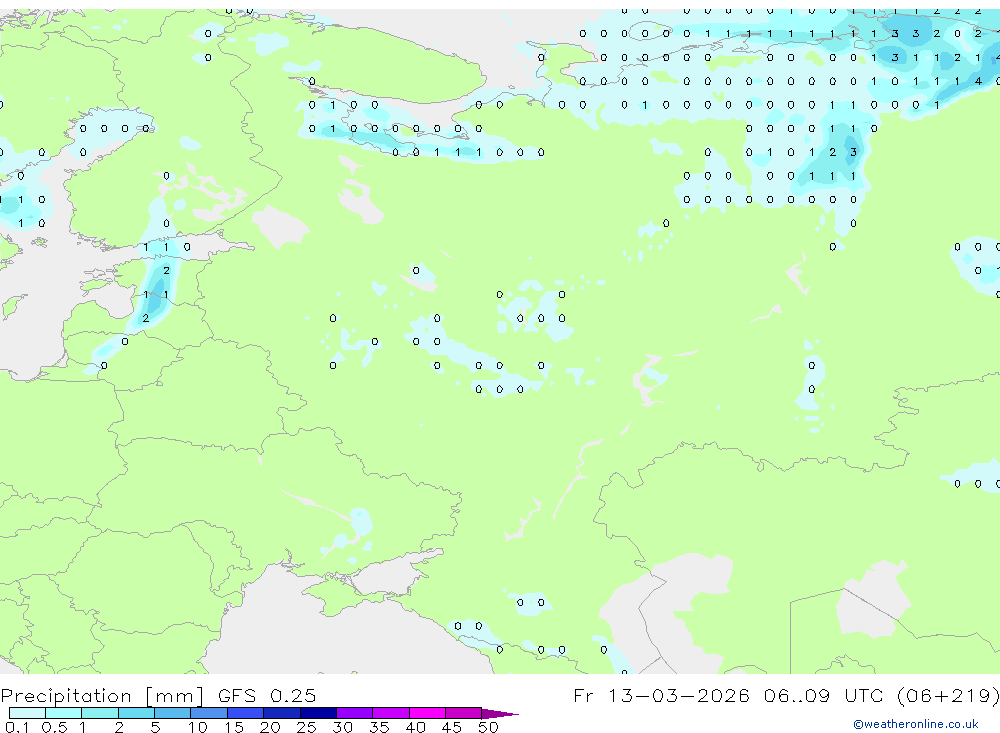
Task: Choose the 30–35 mm purple swatch
Action: pos(354,713)
